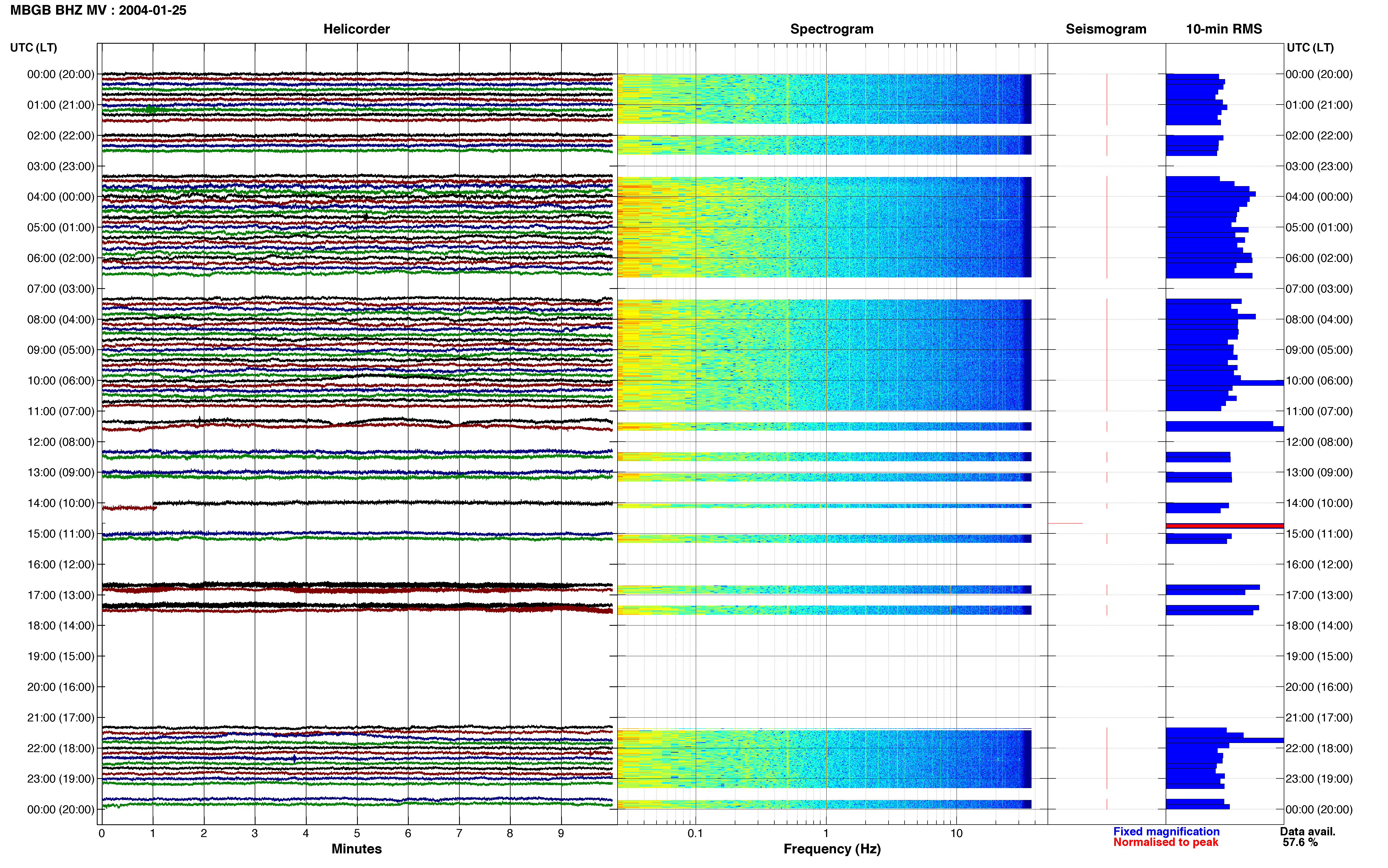The height and width of the screenshot is (868, 1388).
Task: Click the left '05:00 (01:00)' time label
Action: click(60, 227)
